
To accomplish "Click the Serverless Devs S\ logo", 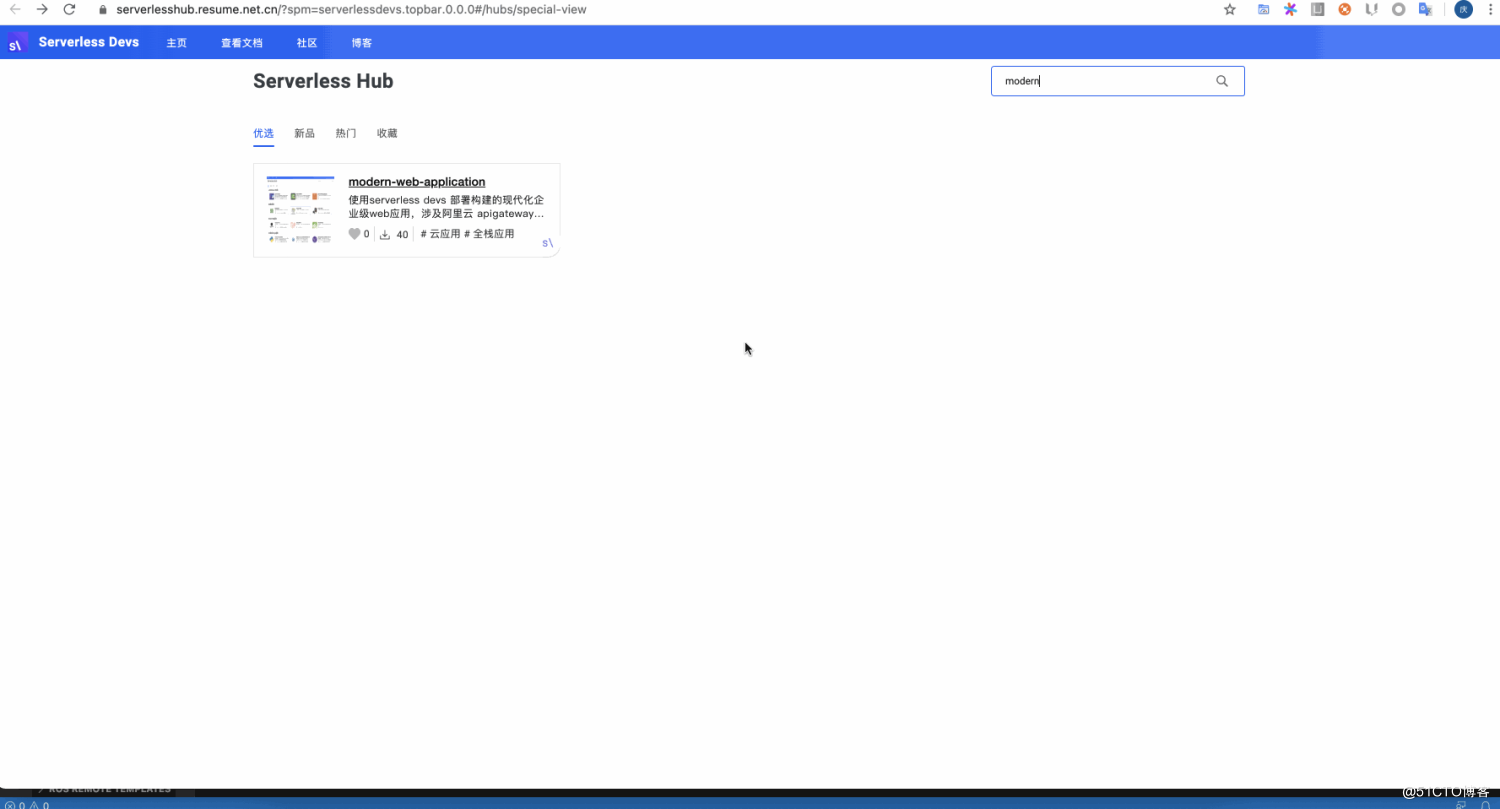I will 17,43.
